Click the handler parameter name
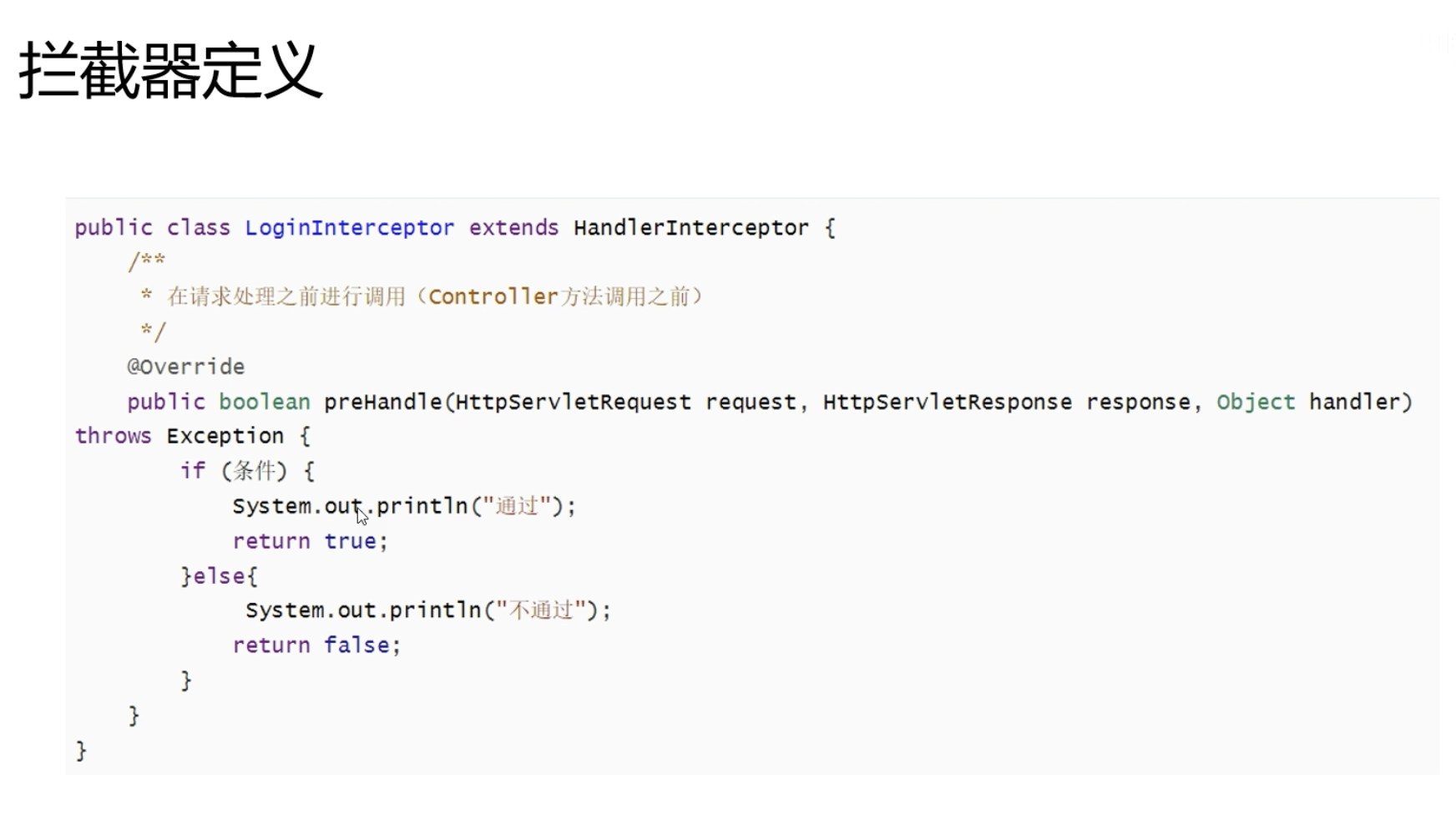 point(1353,402)
